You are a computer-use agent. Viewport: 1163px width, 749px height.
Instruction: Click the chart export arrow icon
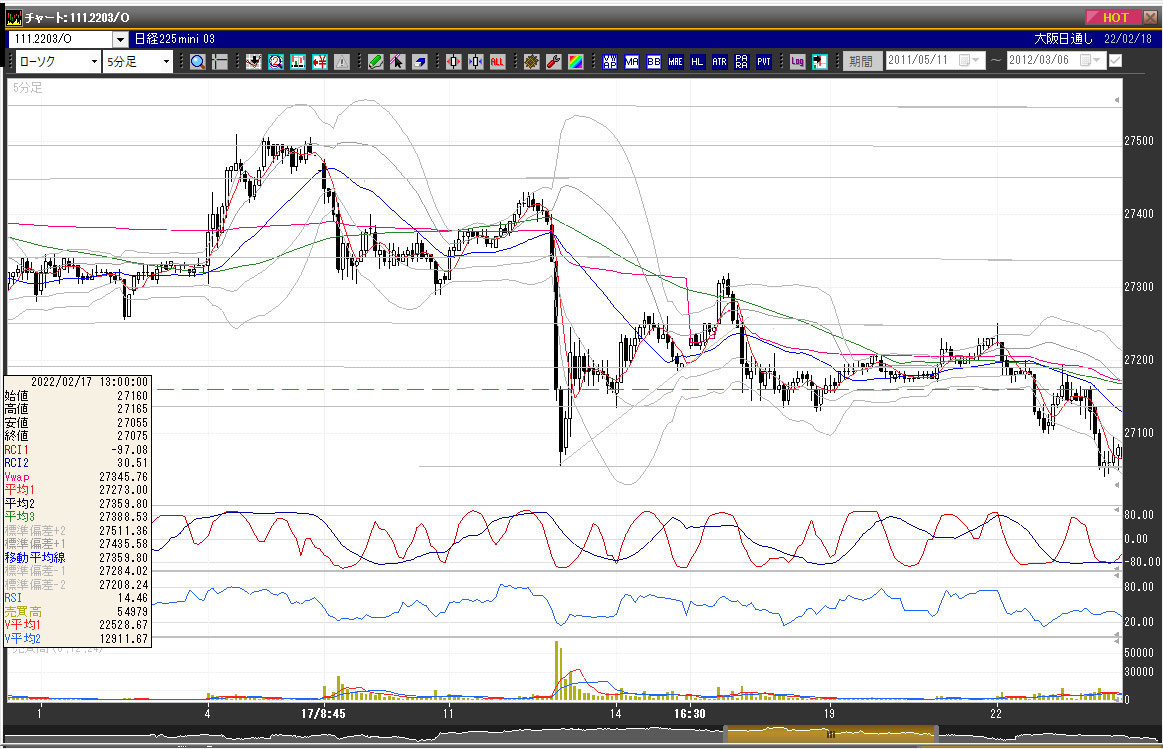[x=820, y=62]
